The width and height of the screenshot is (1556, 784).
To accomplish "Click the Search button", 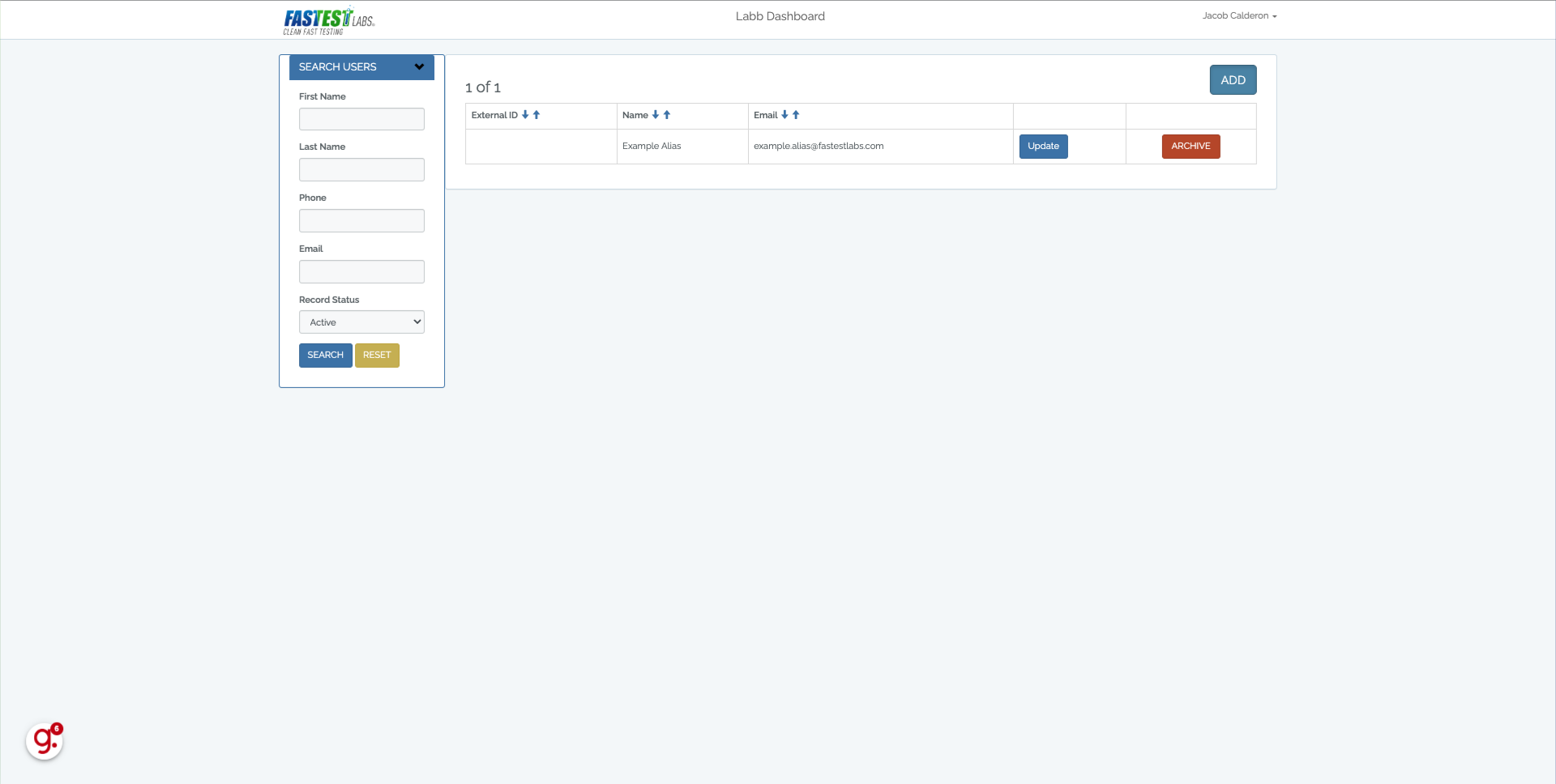I will pos(325,355).
